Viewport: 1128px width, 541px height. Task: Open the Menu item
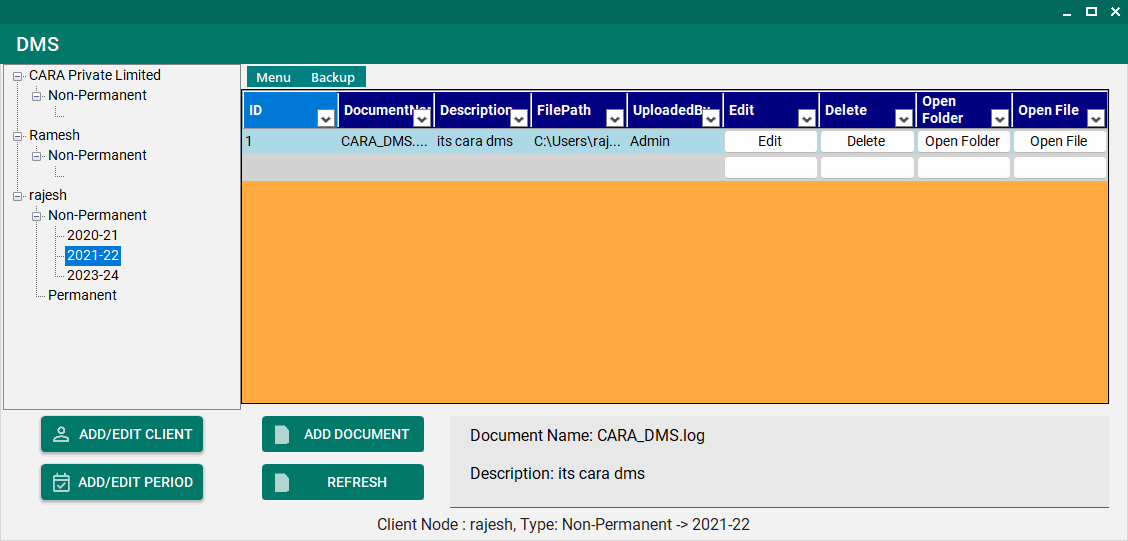pyautogui.click(x=273, y=77)
